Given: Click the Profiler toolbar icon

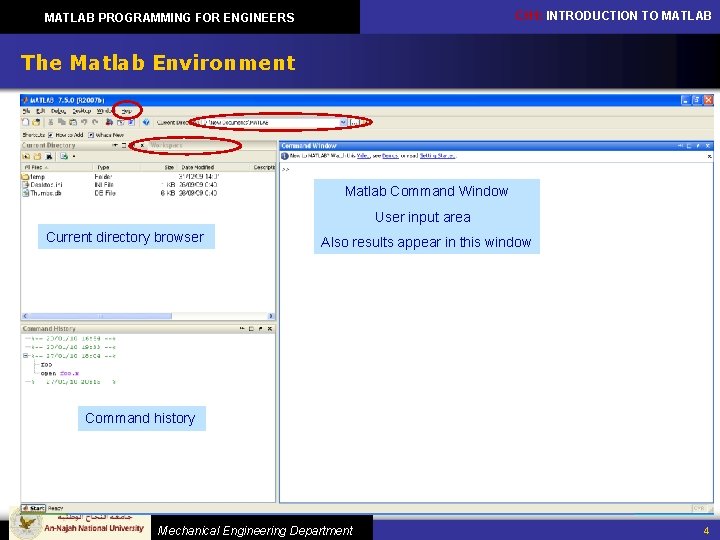Looking at the screenshot, I should (x=131, y=123).
